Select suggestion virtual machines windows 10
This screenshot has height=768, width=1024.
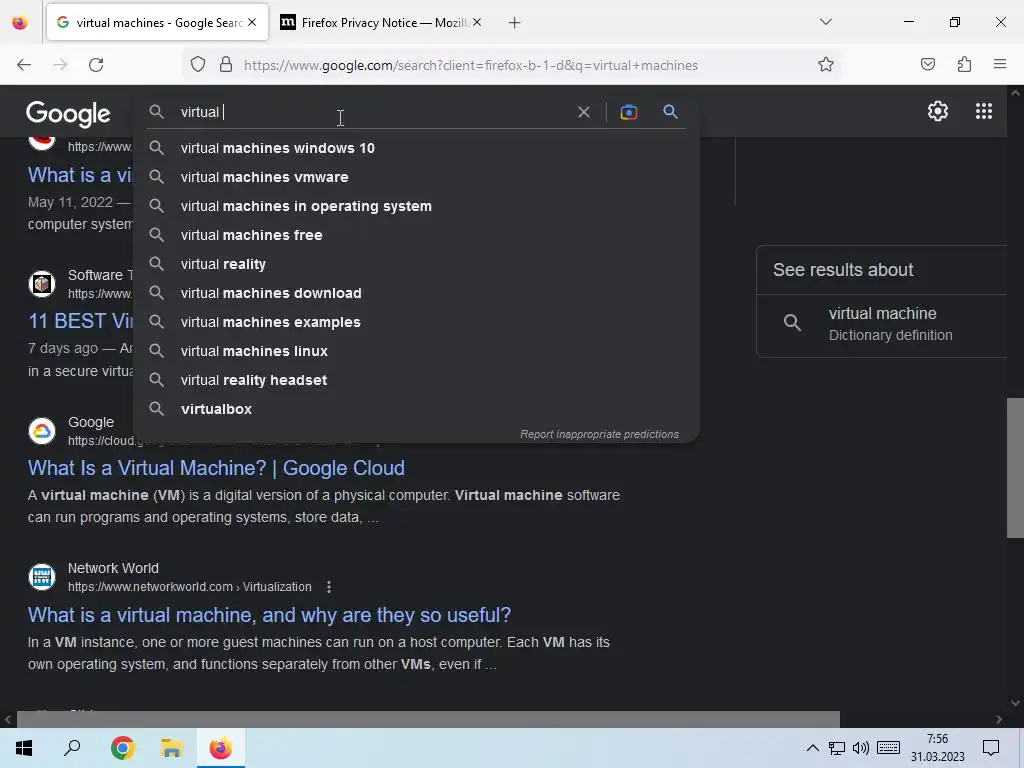coord(416,148)
